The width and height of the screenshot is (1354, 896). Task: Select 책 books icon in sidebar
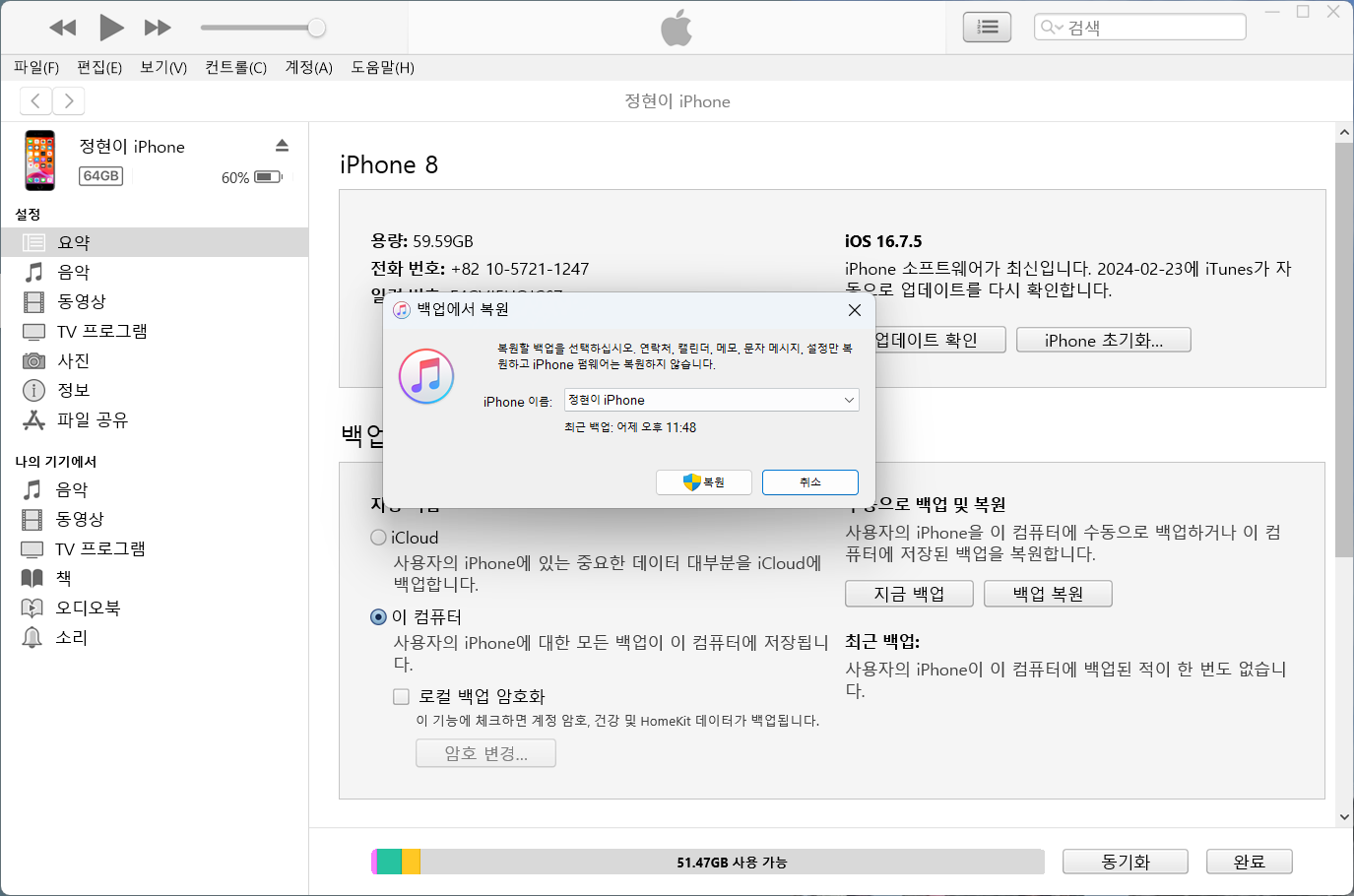point(32,578)
